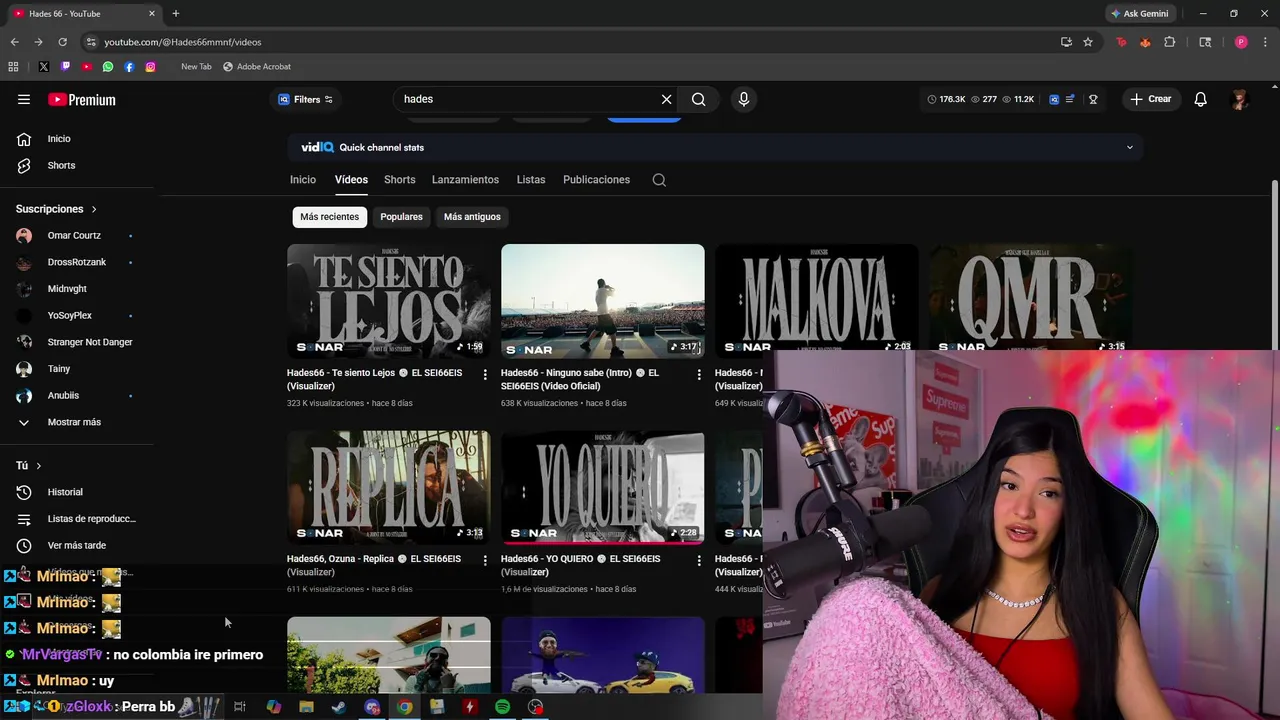Screen dimensions: 1280x720
Task: Select the Más recientes sort chip
Action: (329, 217)
